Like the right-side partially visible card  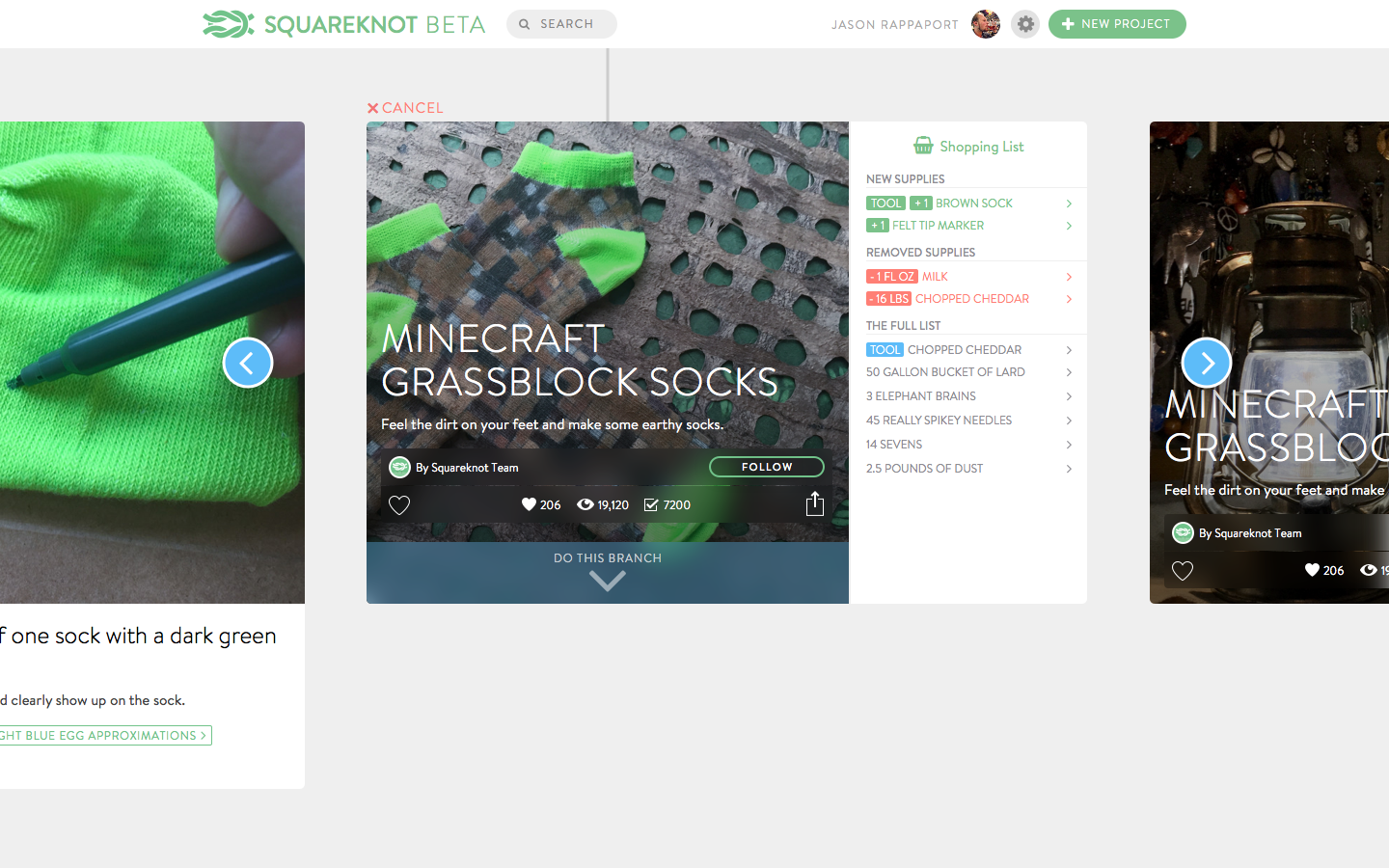[x=1183, y=570]
